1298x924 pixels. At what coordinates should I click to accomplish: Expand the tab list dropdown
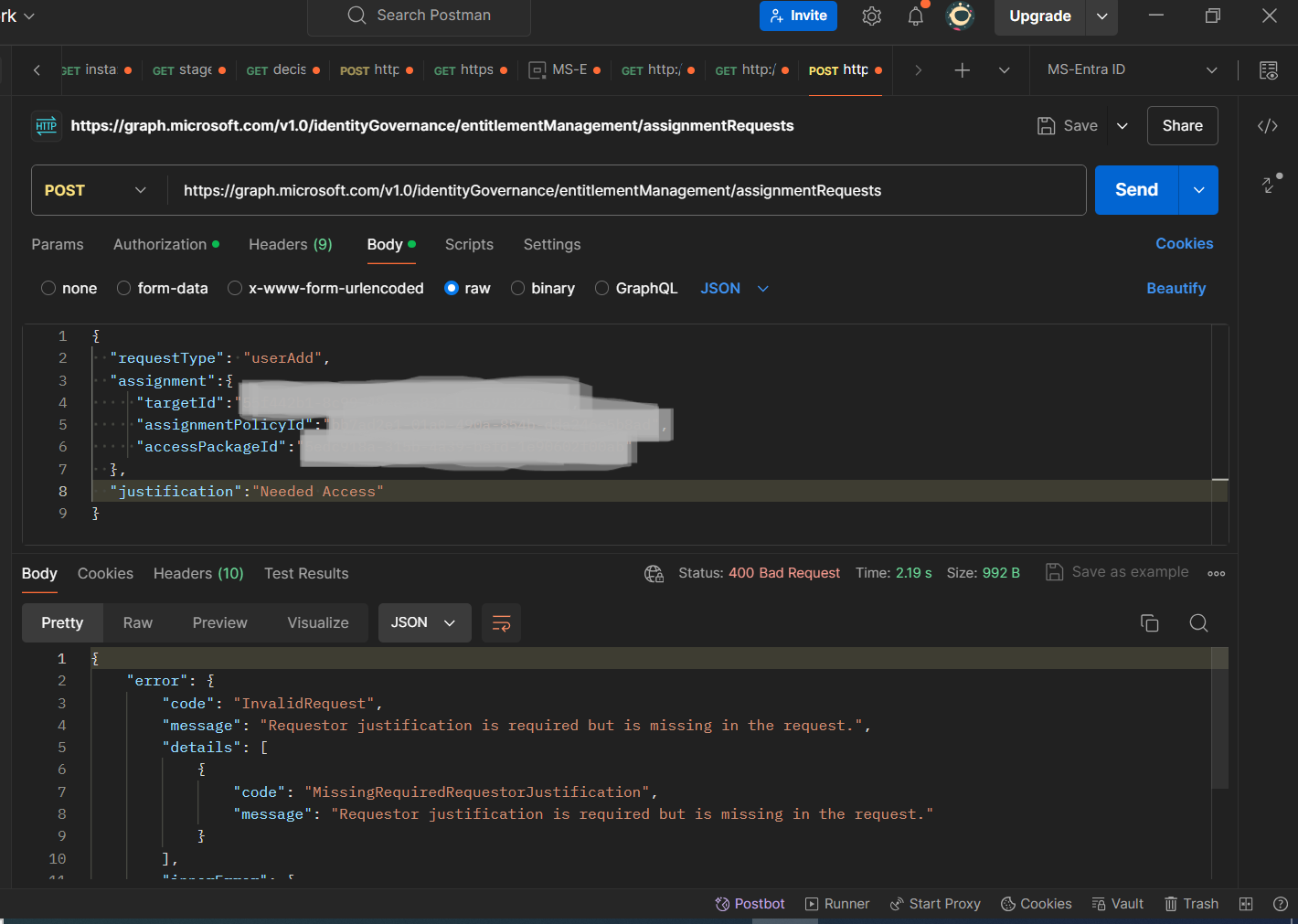1004,70
